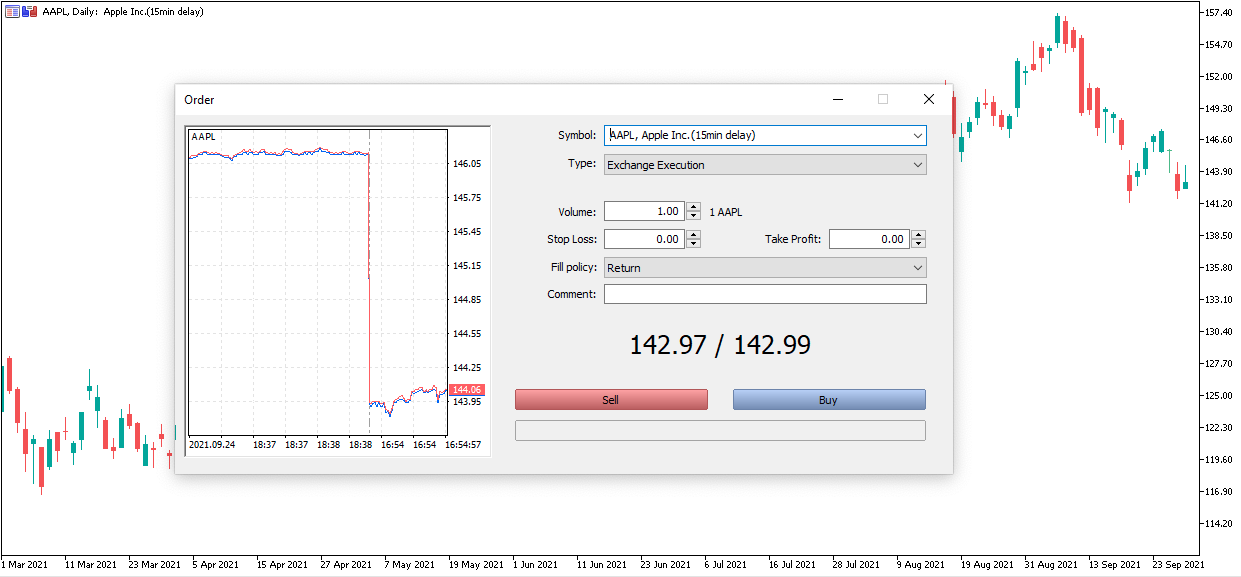Image resolution: width=1241 pixels, height=577 pixels.
Task: Increase Take Profit with the up arrow
Action: click(x=919, y=235)
